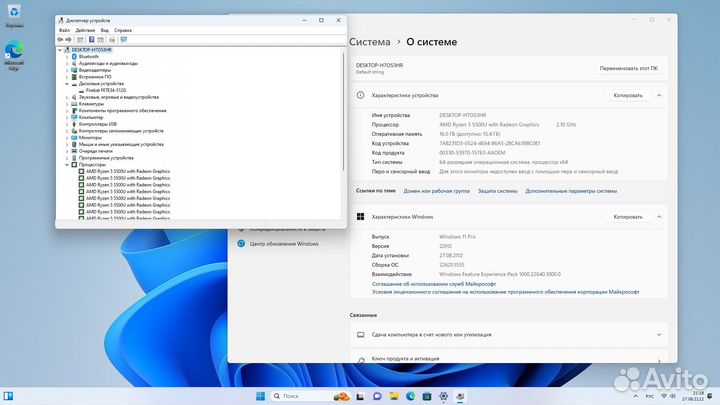Expand the Очереди печати category
This screenshot has width=720, height=405.
[67, 151]
